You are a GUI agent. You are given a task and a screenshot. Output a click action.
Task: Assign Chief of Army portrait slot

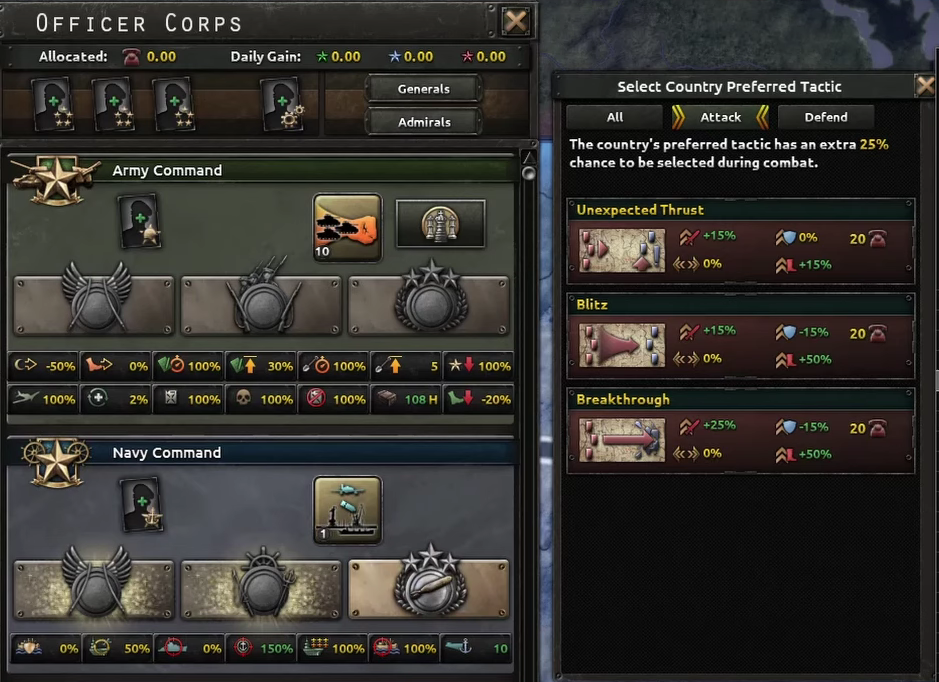pyautogui.click(x=140, y=220)
